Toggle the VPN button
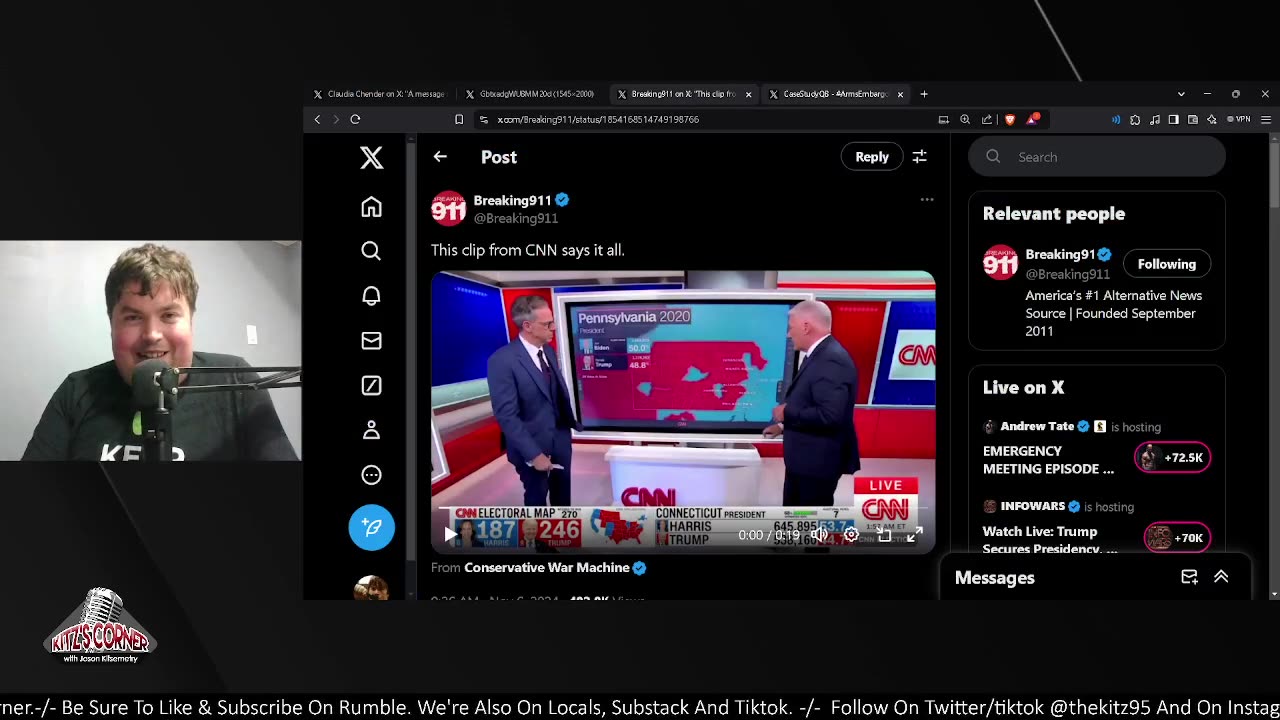1280x720 pixels. click(1240, 119)
